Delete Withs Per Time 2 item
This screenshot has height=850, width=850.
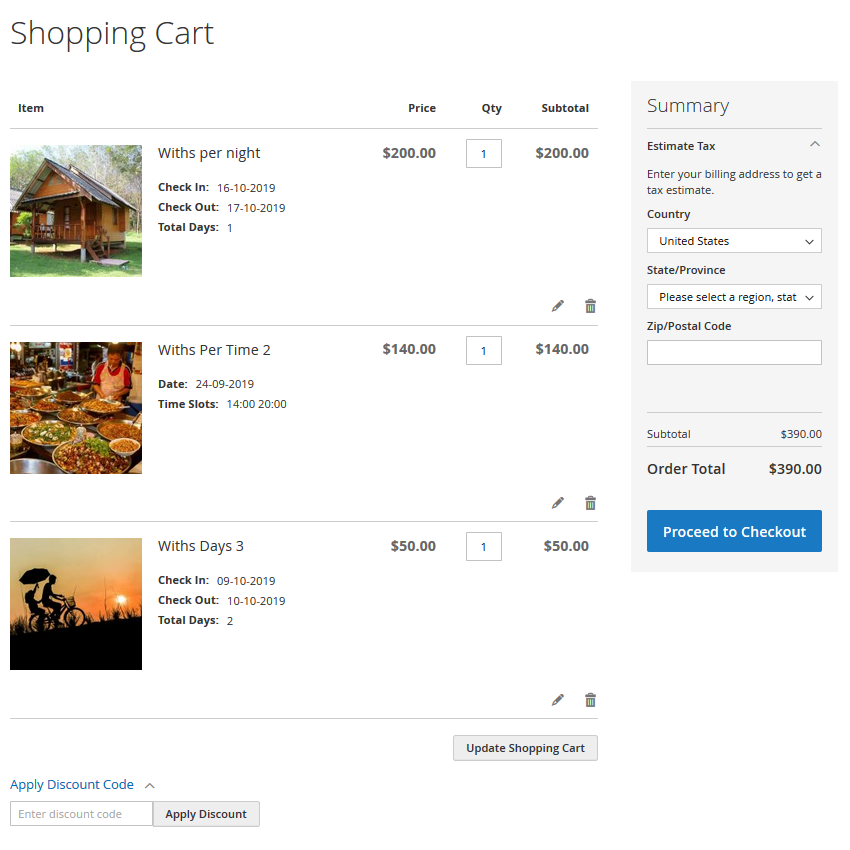click(590, 503)
